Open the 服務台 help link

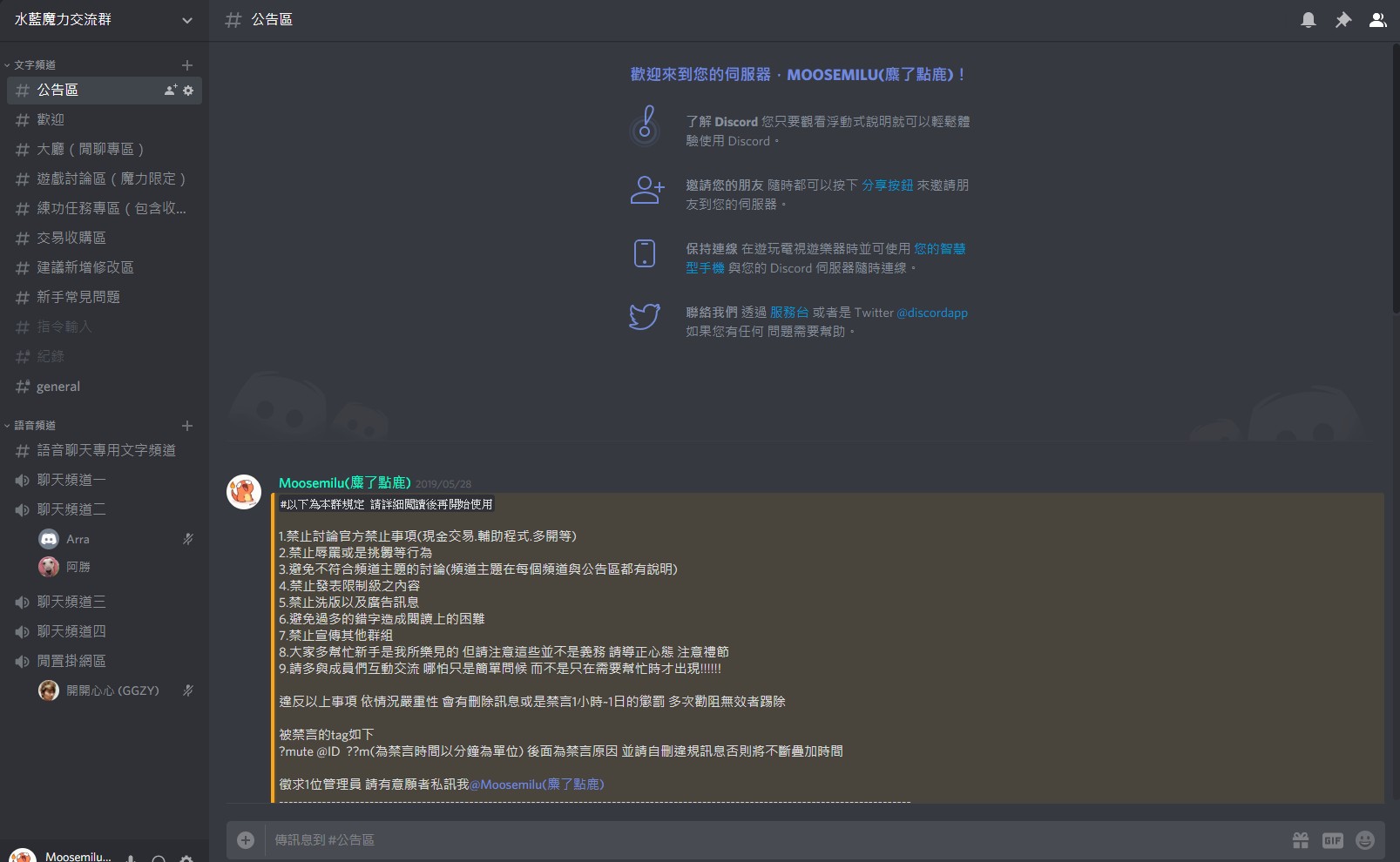789,313
